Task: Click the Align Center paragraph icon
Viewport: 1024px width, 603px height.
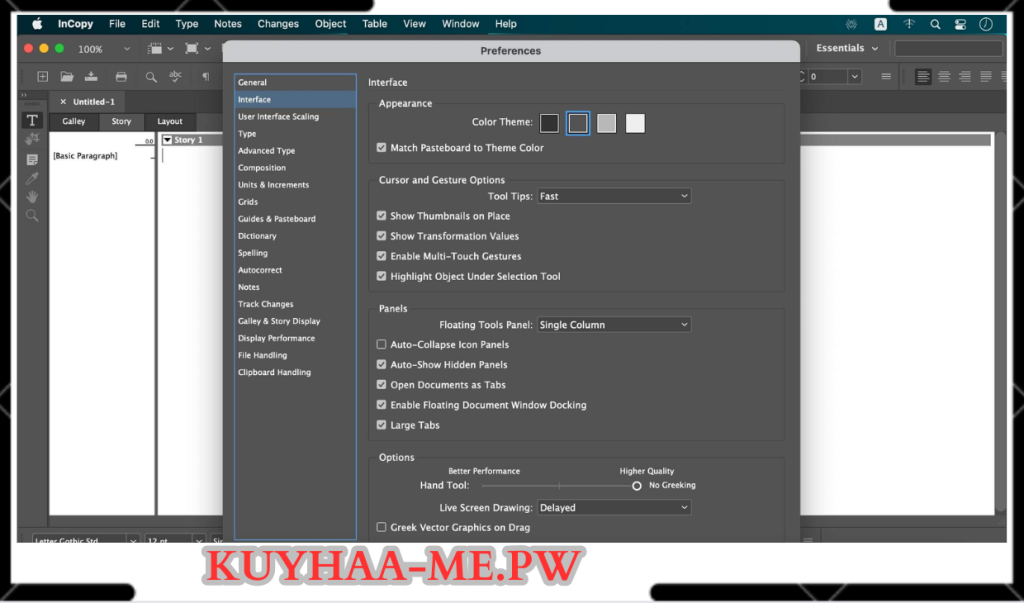Action: click(944, 77)
